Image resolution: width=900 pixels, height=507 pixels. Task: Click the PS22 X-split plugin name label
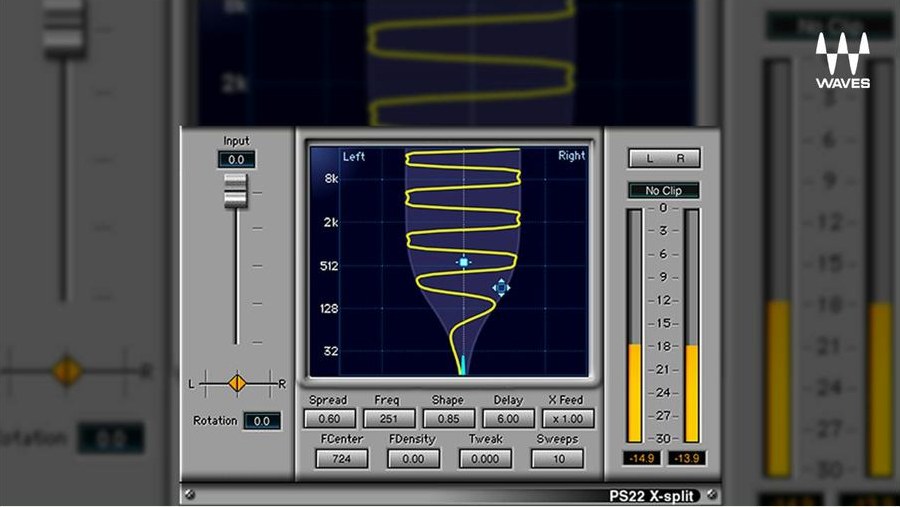coord(651,496)
